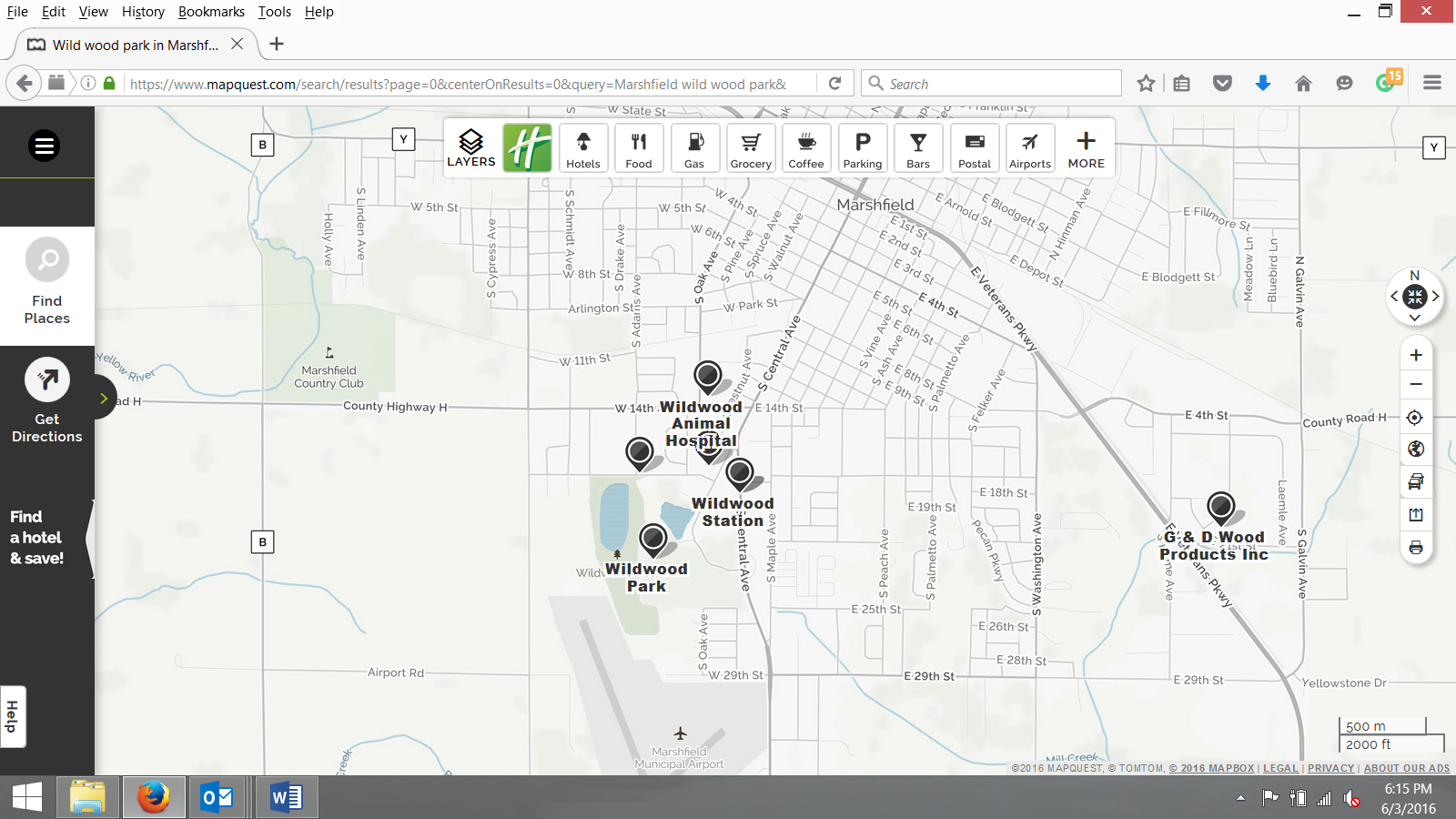Show Bars on the map

pyautogui.click(x=918, y=147)
